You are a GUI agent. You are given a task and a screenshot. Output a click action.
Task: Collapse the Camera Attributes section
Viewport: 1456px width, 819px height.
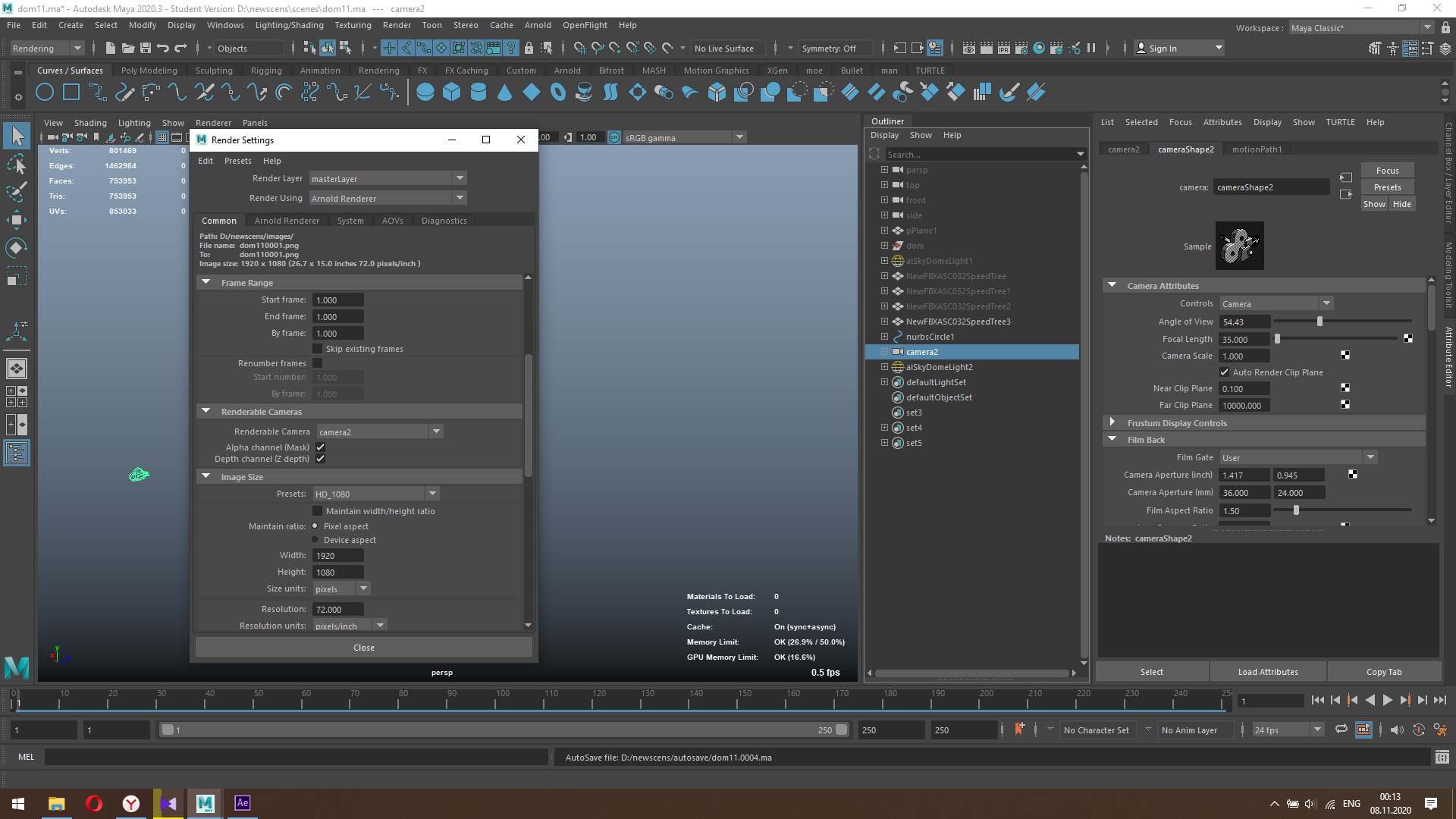pyautogui.click(x=1112, y=285)
